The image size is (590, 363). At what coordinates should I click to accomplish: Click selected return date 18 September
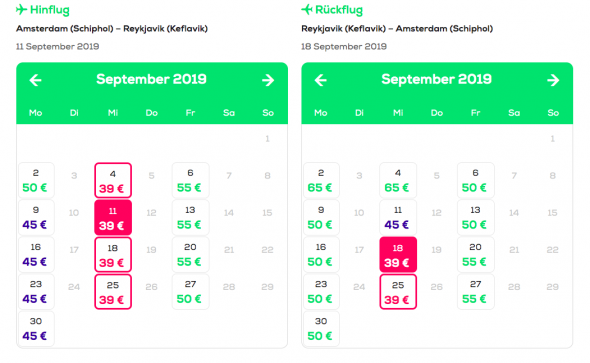[398, 254]
